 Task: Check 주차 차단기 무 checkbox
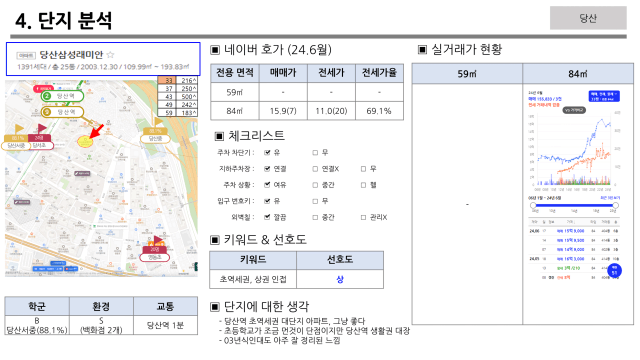pos(315,153)
